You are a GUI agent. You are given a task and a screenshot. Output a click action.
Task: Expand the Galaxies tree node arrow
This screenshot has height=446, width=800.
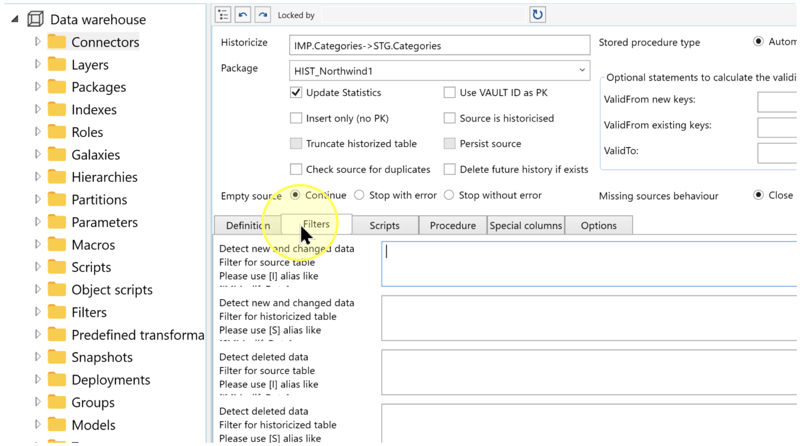click(37, 154)
